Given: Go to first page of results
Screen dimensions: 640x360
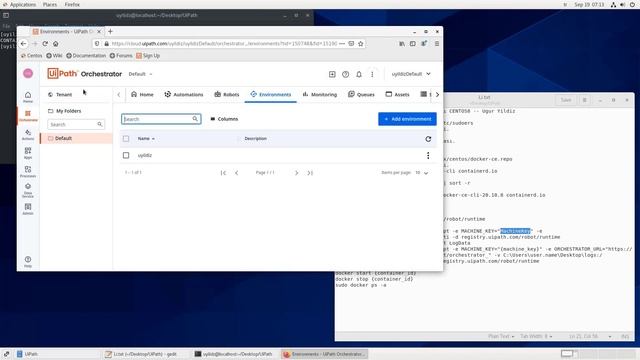Looking at the screenshot, I should [x=223, y=173].
